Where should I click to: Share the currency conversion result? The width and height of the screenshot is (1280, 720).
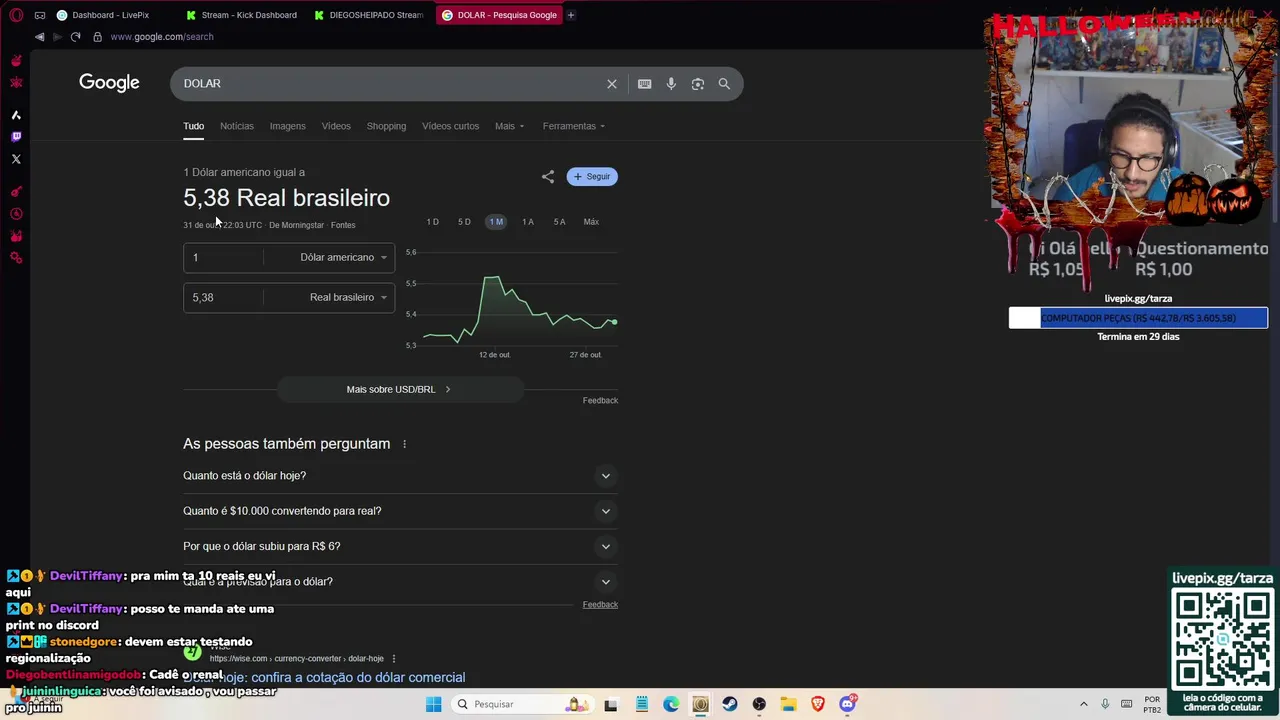click(548, 177)
